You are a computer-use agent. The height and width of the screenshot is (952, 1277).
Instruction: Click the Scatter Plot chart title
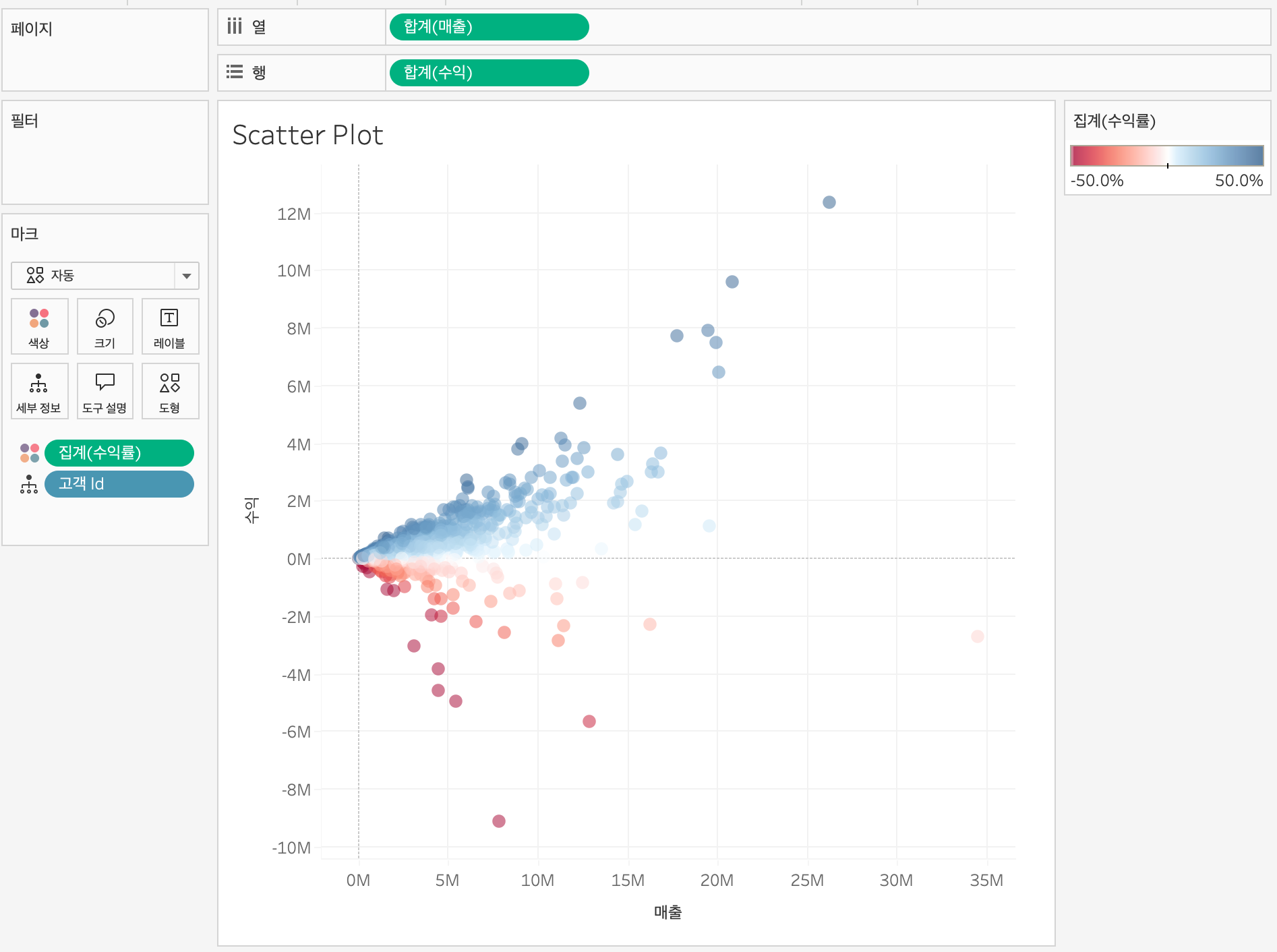(x=307, y=135)
